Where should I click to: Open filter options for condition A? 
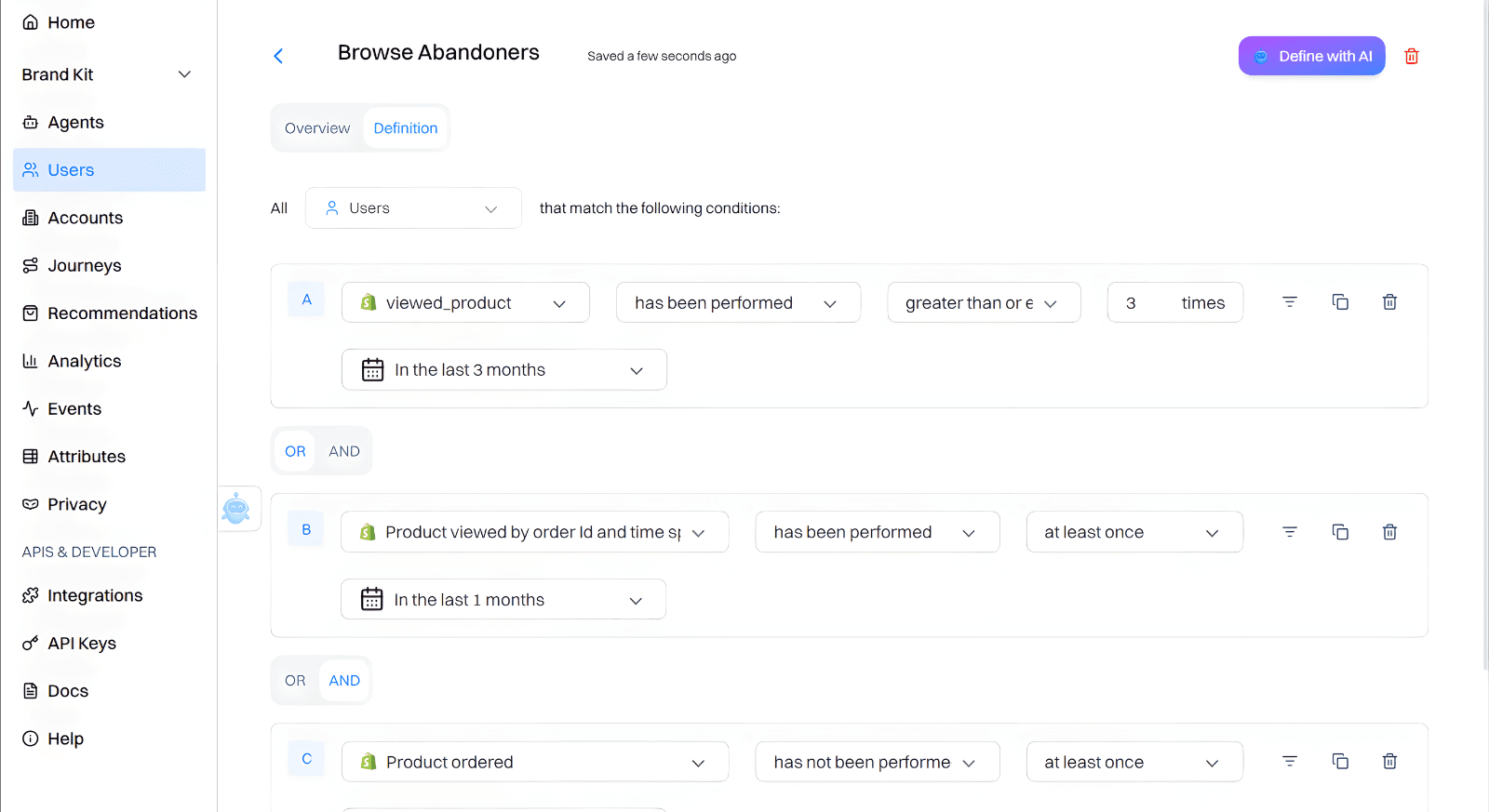click(1290, 302)
